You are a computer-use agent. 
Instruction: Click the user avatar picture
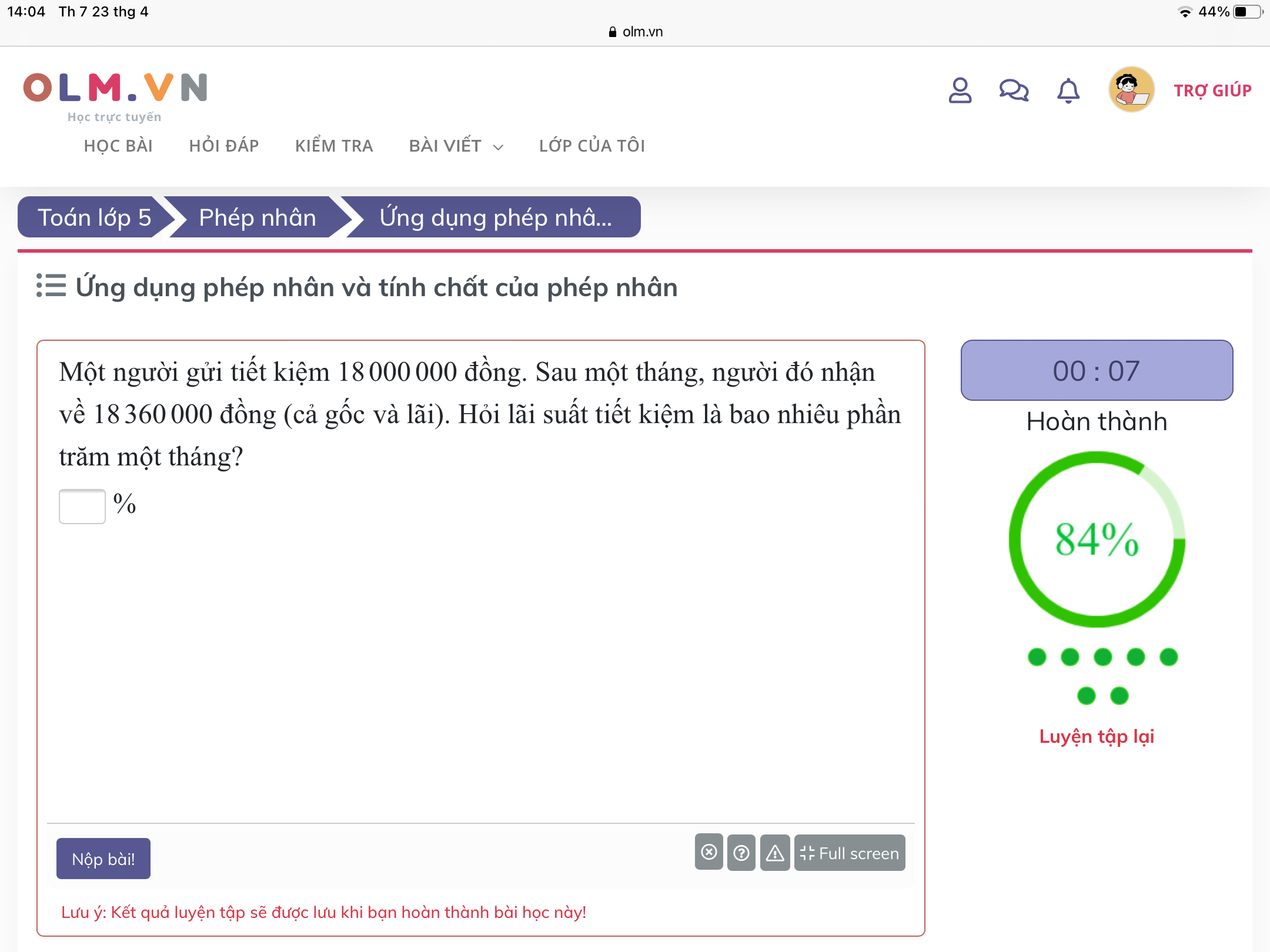tap(1131, 89)
